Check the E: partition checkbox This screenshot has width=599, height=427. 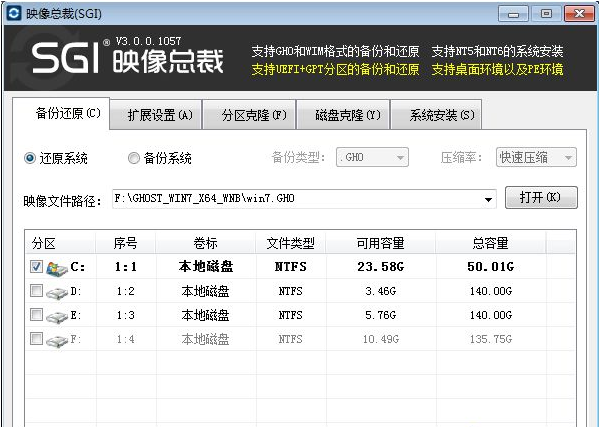[36, 315]
